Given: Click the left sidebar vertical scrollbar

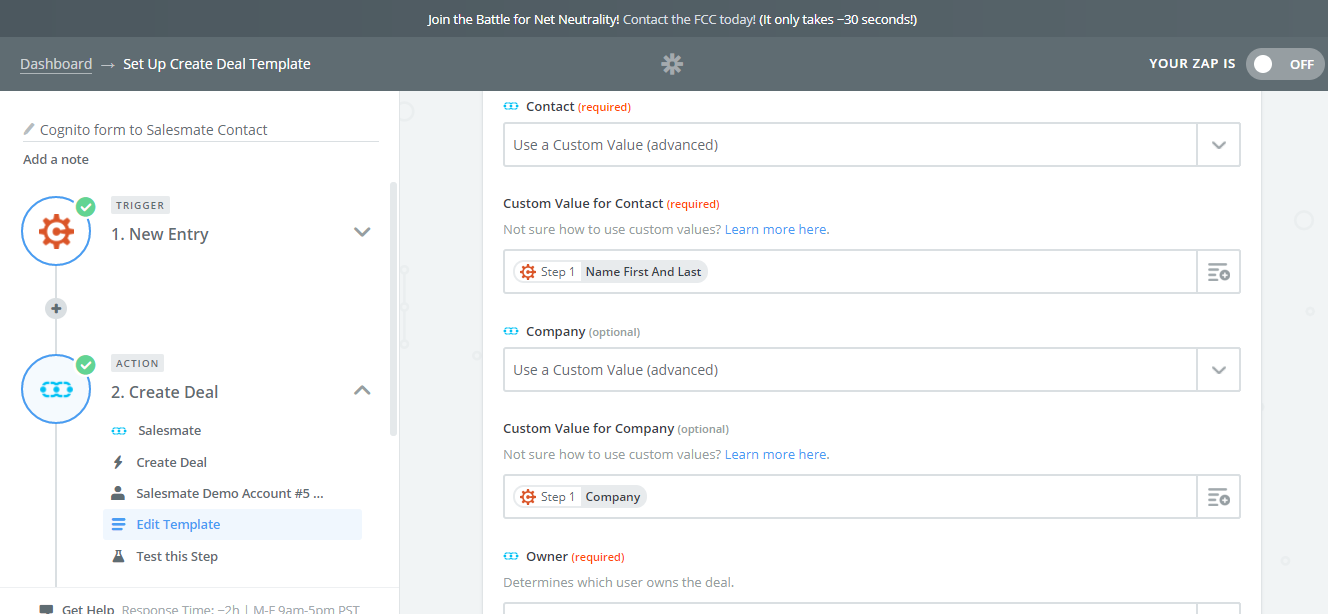Looking at the screenshot, I should (x=393, y=308).
